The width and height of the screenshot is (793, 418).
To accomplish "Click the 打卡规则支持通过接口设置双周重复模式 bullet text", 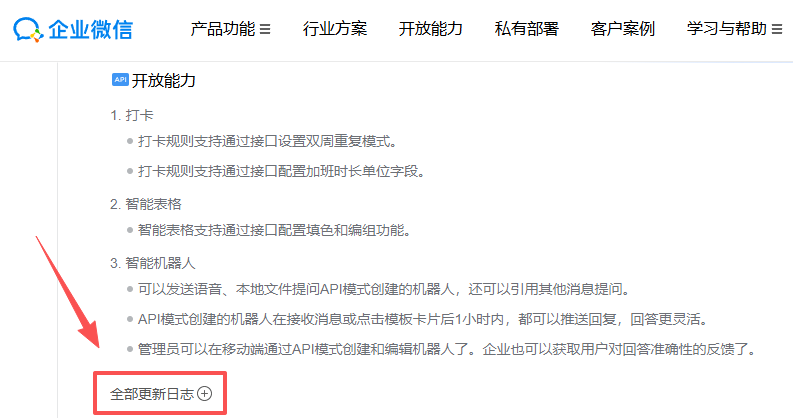I will click(268, 142).
